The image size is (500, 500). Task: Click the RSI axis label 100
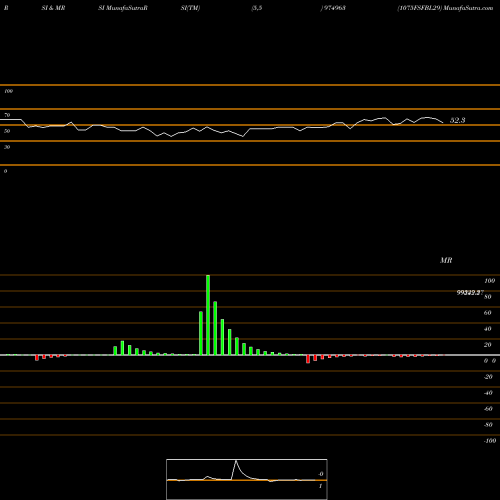click(x=8, y=91)
